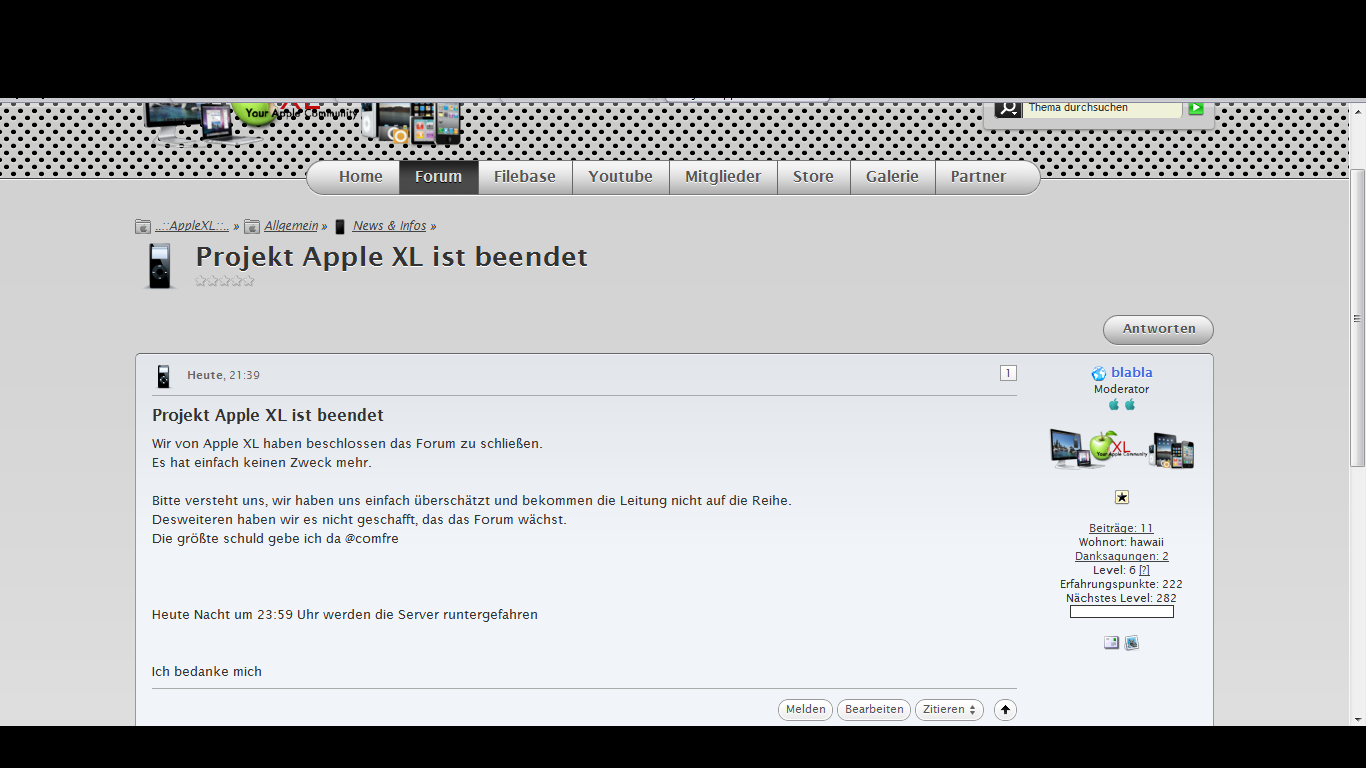
Task: Report the post with Melden
Action: pos(805,710)
